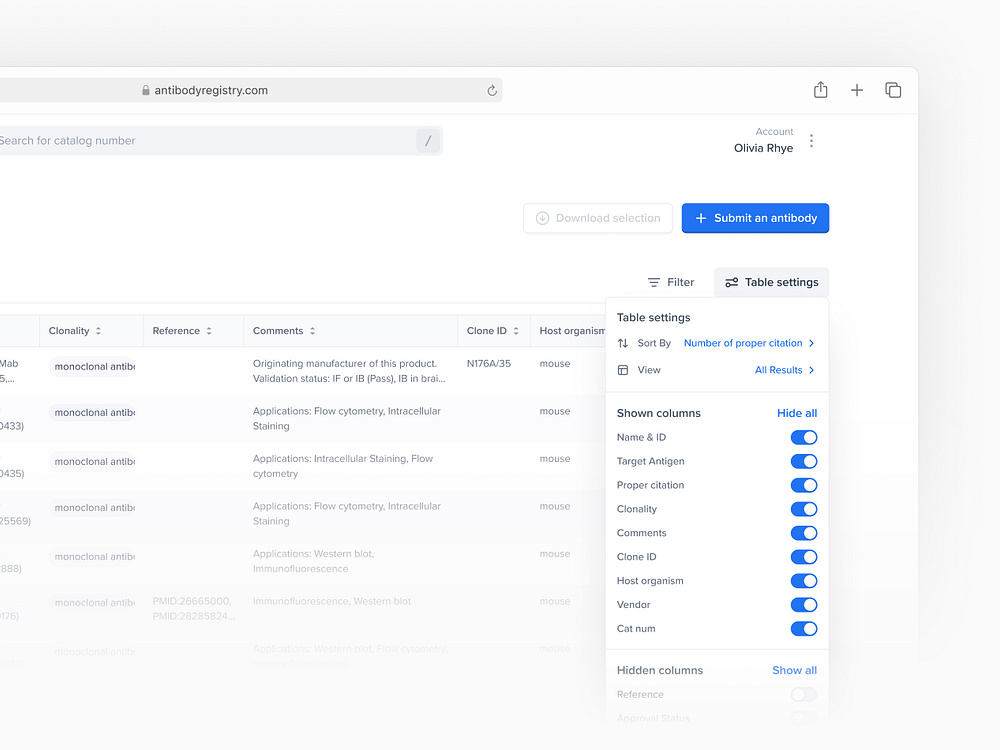This screenshot has width=1000, height=750.
Task: Click the sort arrows icon beside Sort By
Action: point(622,343)
